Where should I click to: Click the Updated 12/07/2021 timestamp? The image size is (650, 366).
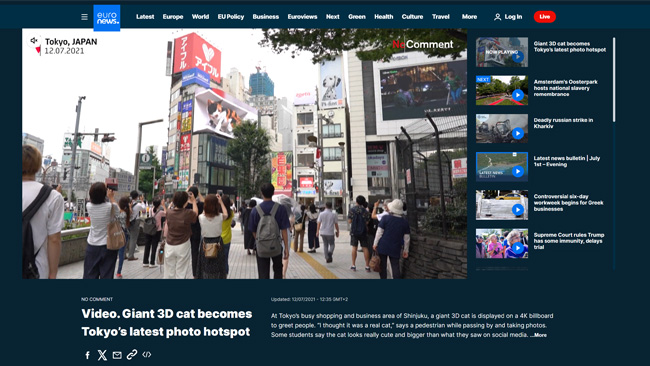309,299
